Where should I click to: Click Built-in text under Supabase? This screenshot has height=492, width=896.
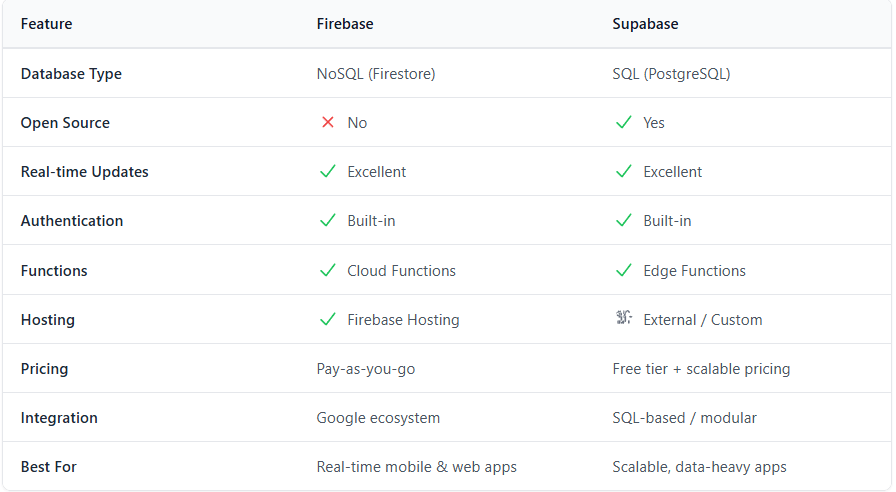coord(667,221)
